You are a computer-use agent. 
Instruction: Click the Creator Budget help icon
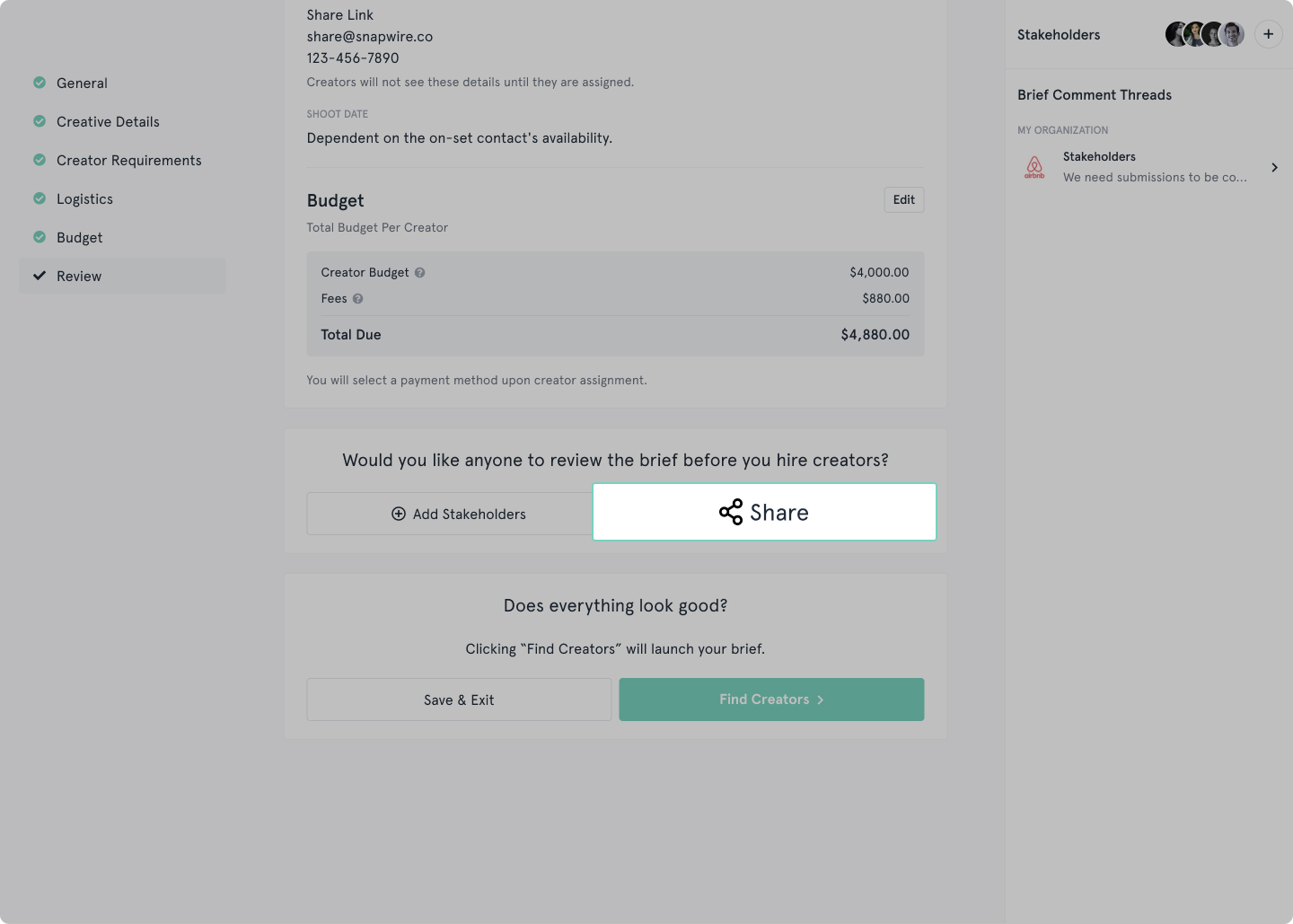(x=419, y=273)
